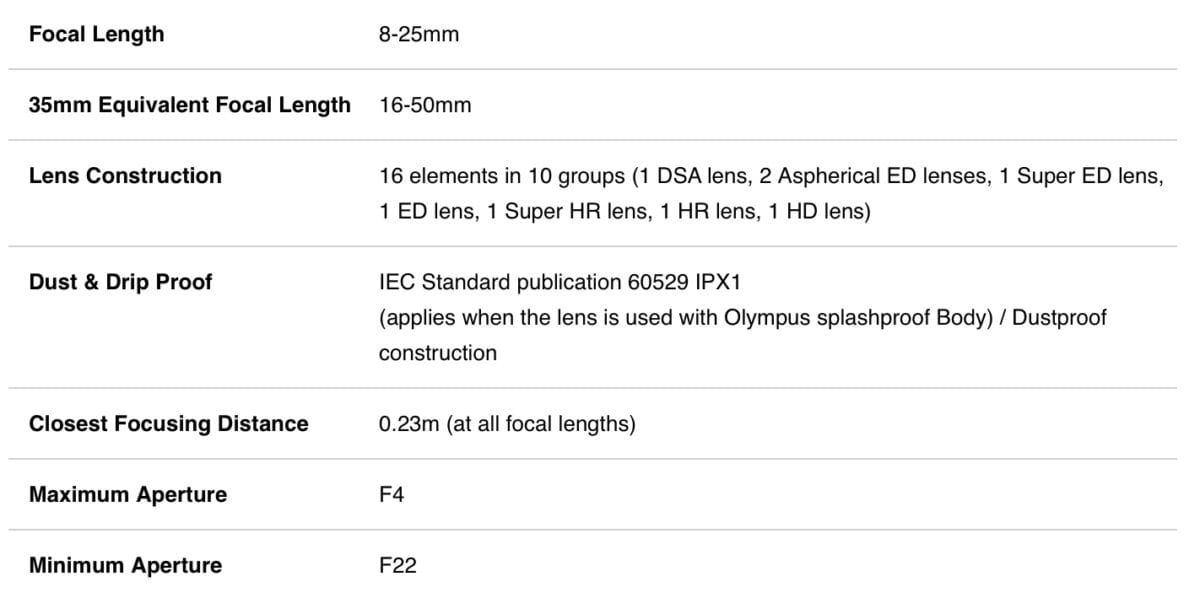Click the at all focal lengths note

coord(541,424)
